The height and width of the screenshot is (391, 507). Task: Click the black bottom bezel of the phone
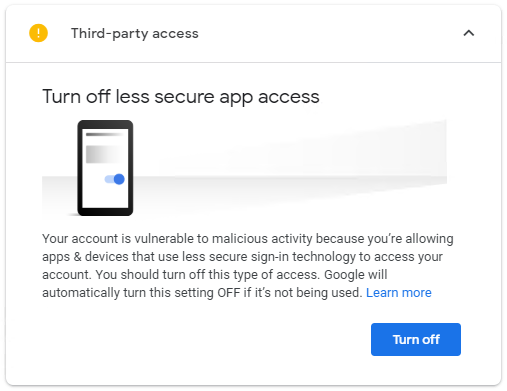(x=105, y=212)
